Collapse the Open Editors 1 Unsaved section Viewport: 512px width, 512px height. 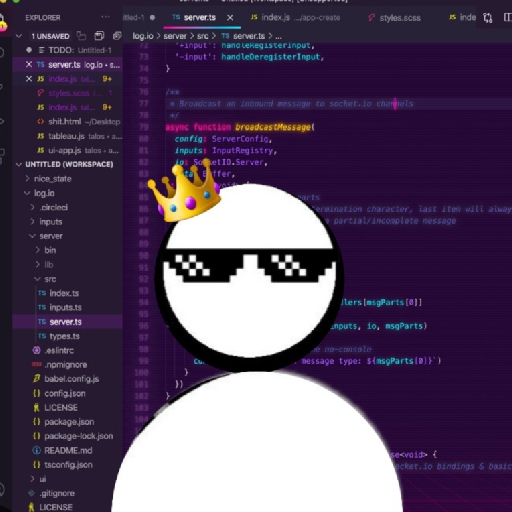tap(19, 36)
